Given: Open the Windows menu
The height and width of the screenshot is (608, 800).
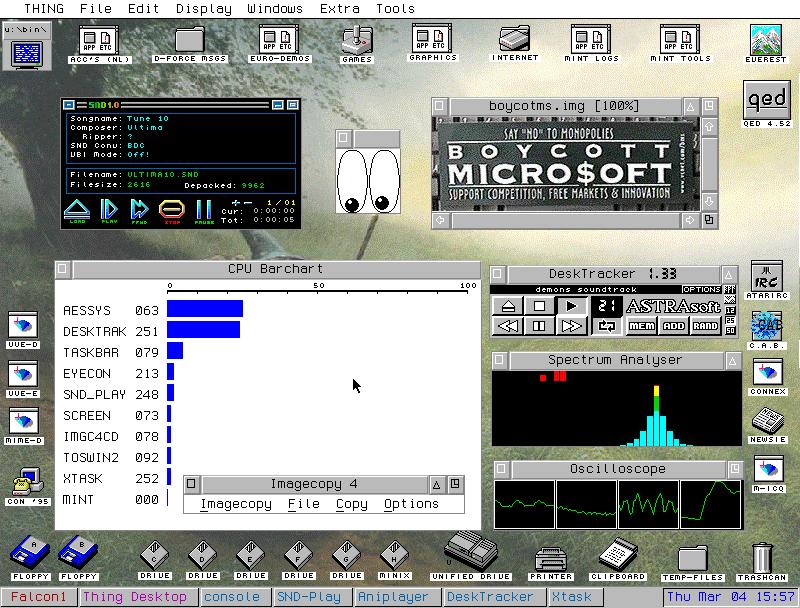Looking at the screenshot, I should tap(275, 9).
